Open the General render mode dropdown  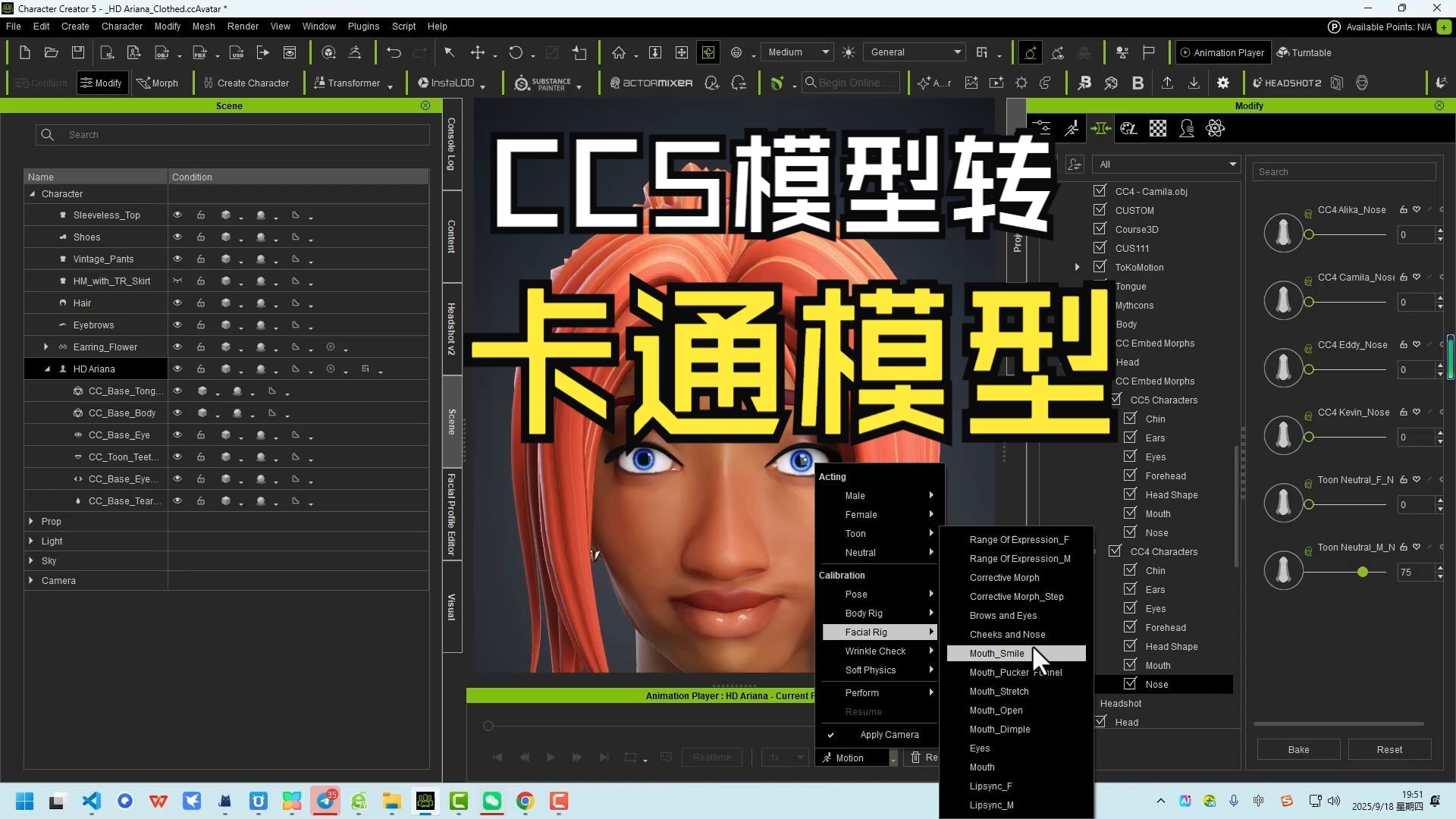(x=915, y=52)
